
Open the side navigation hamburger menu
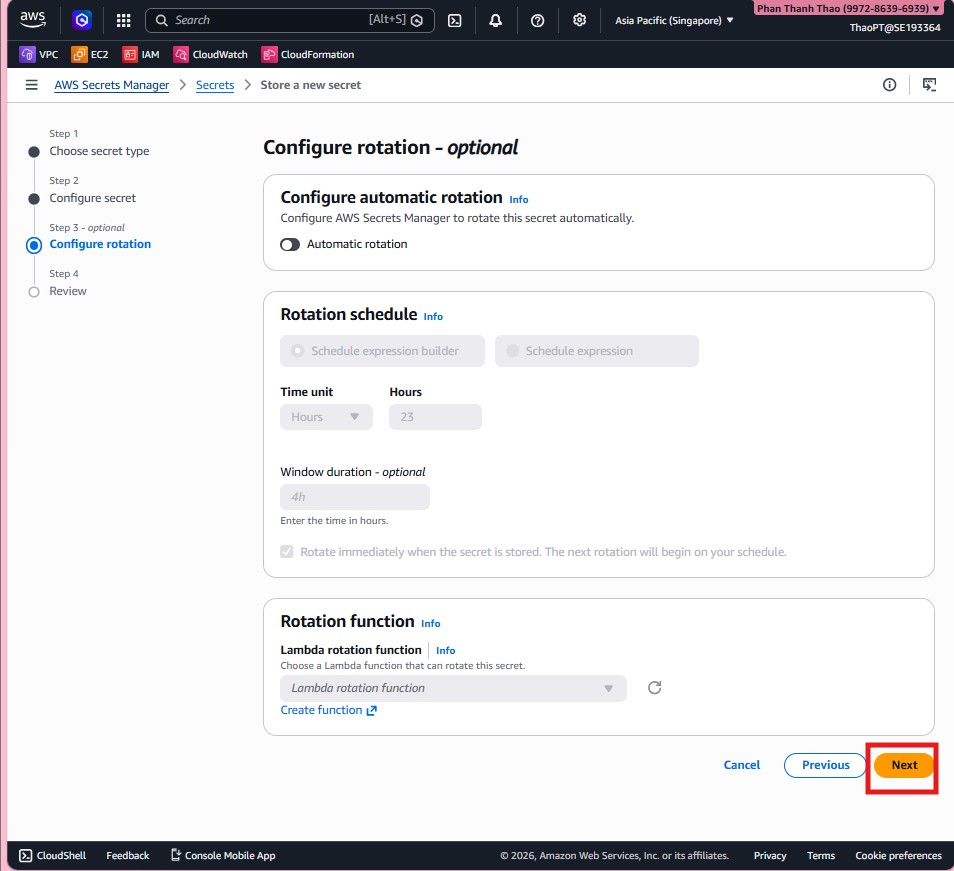pyautogui.click(x=32, y=85)
